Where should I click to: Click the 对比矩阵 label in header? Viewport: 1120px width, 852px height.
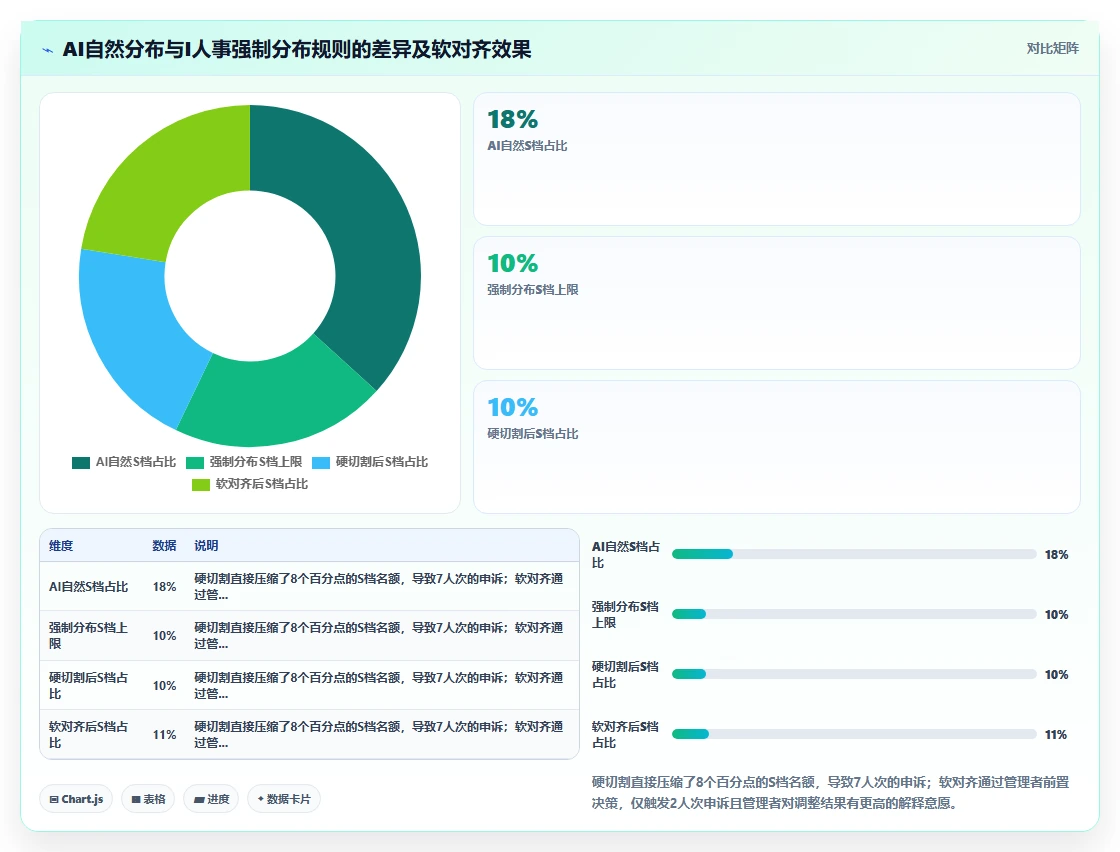point(1052,49)
